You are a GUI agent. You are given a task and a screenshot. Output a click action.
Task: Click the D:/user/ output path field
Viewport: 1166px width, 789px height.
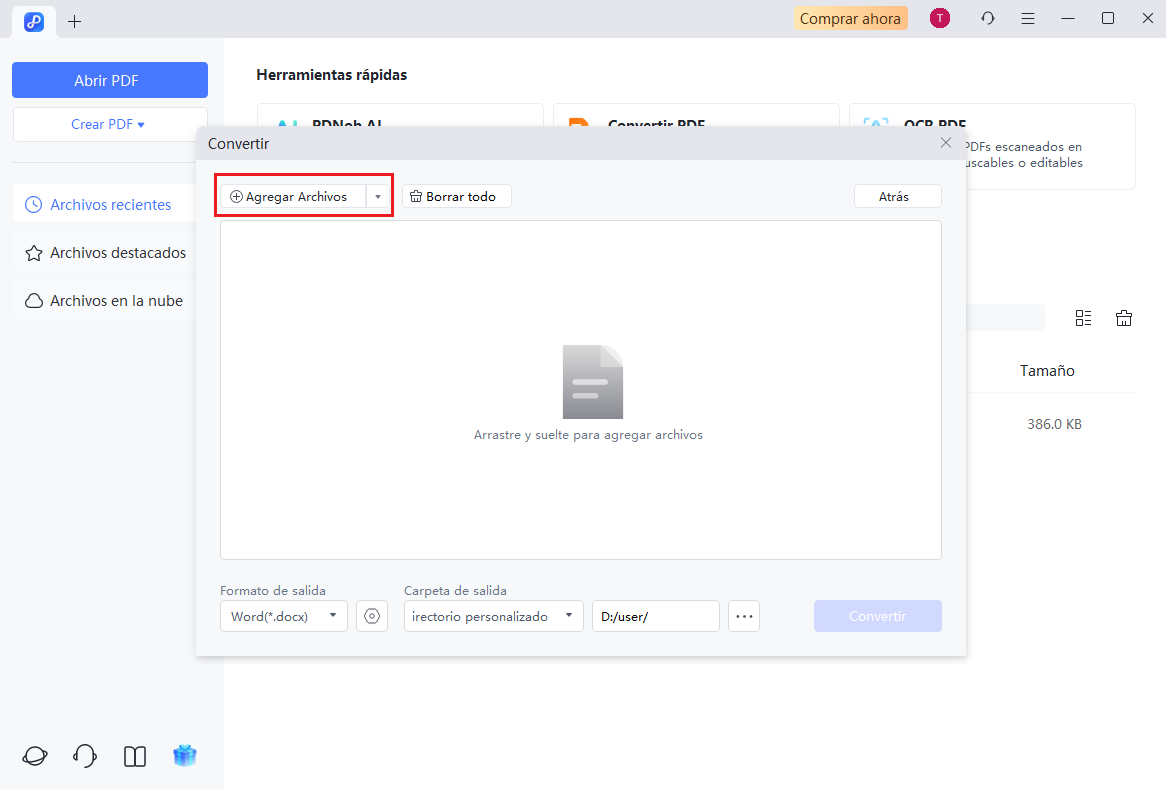655,616
